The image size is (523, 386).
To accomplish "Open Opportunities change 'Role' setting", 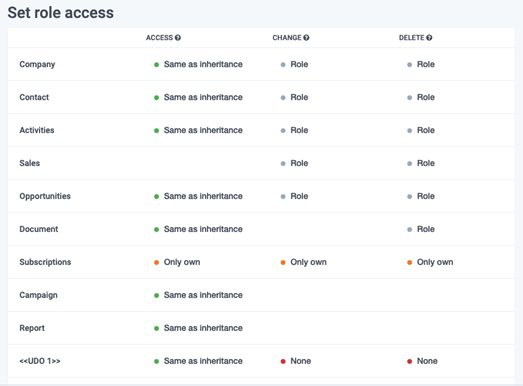I will 295,196.
